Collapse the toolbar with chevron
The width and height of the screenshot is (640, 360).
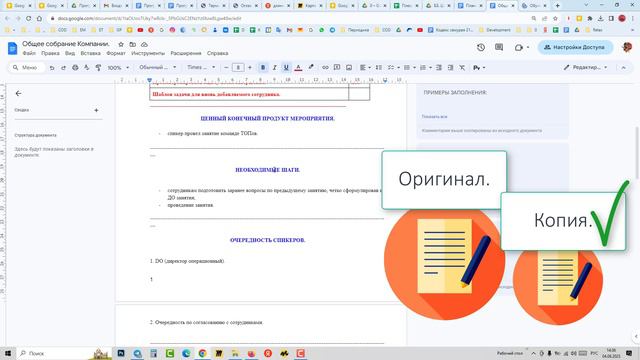click(623, 68)
